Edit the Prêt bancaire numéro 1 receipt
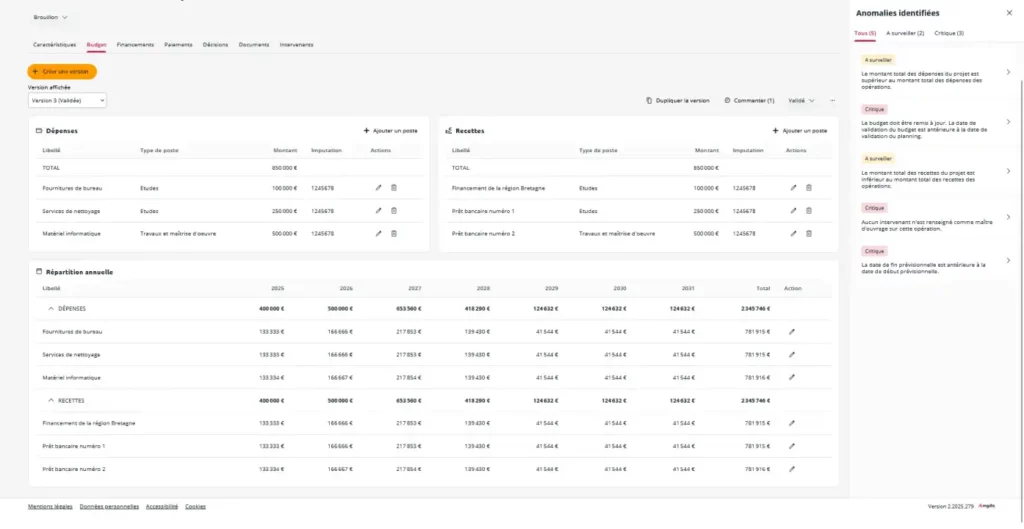This screenshot has height=529, width=1024. click(793, 211)
